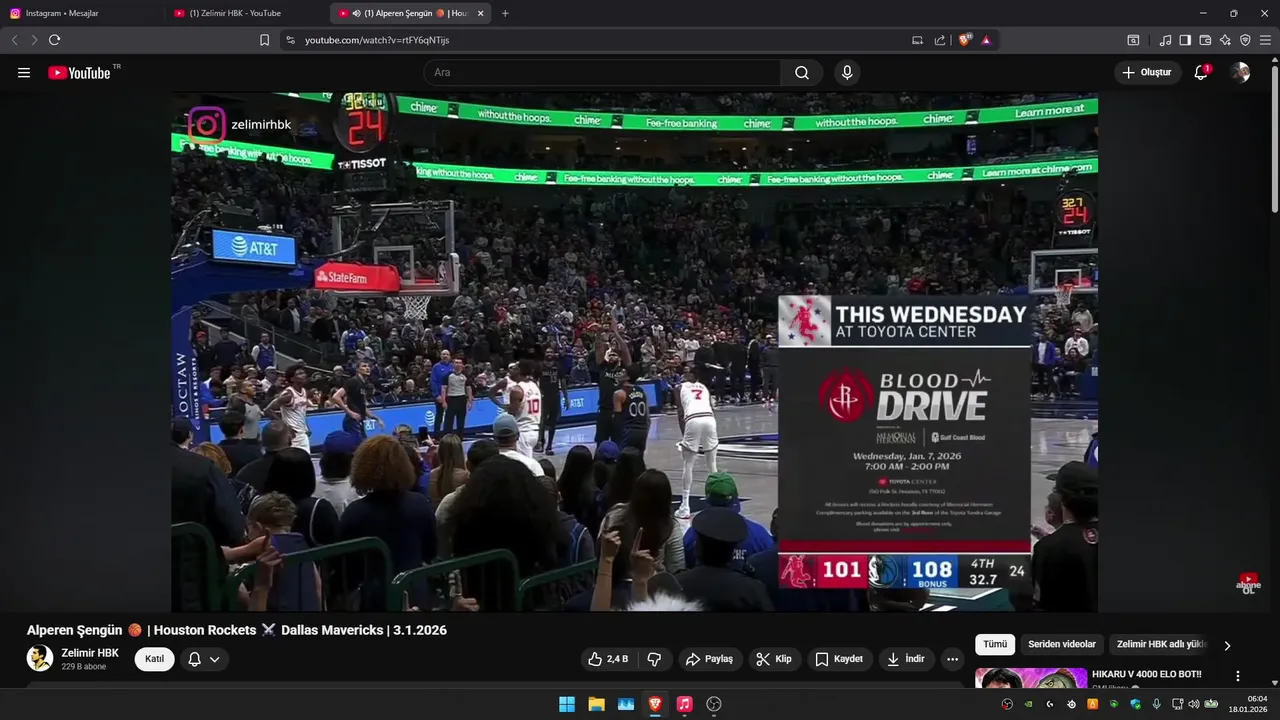Switch to Instagram Mesajlar tab
The width and height of the screenshot is (1280, 720).
tap(82, 13)
